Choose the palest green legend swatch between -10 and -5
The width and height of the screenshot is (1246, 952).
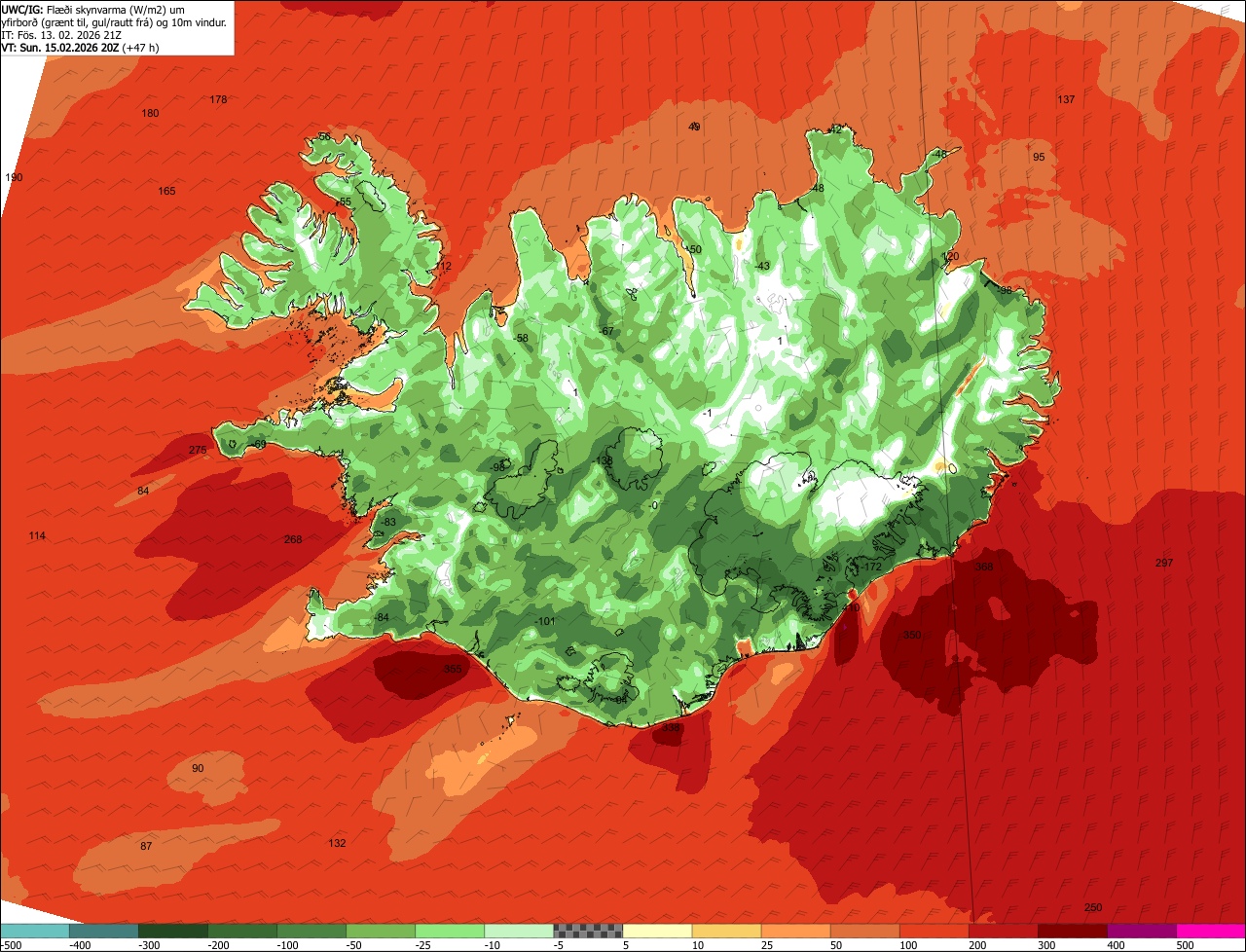tap(519, 931)
